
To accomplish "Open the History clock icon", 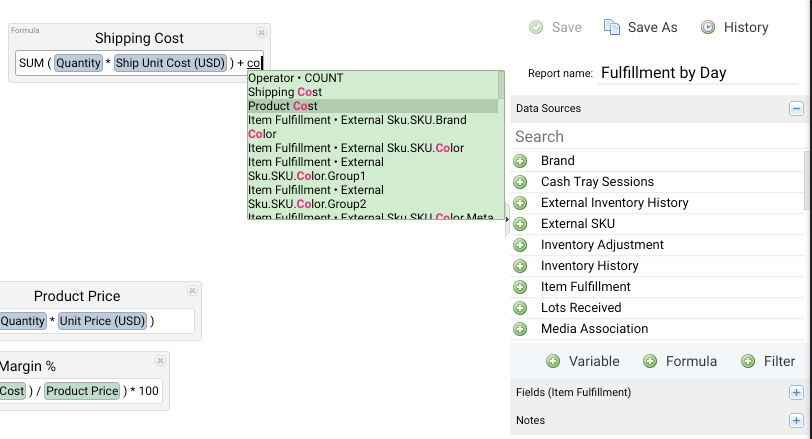I will pyautogui.click(x=708, y=27).
